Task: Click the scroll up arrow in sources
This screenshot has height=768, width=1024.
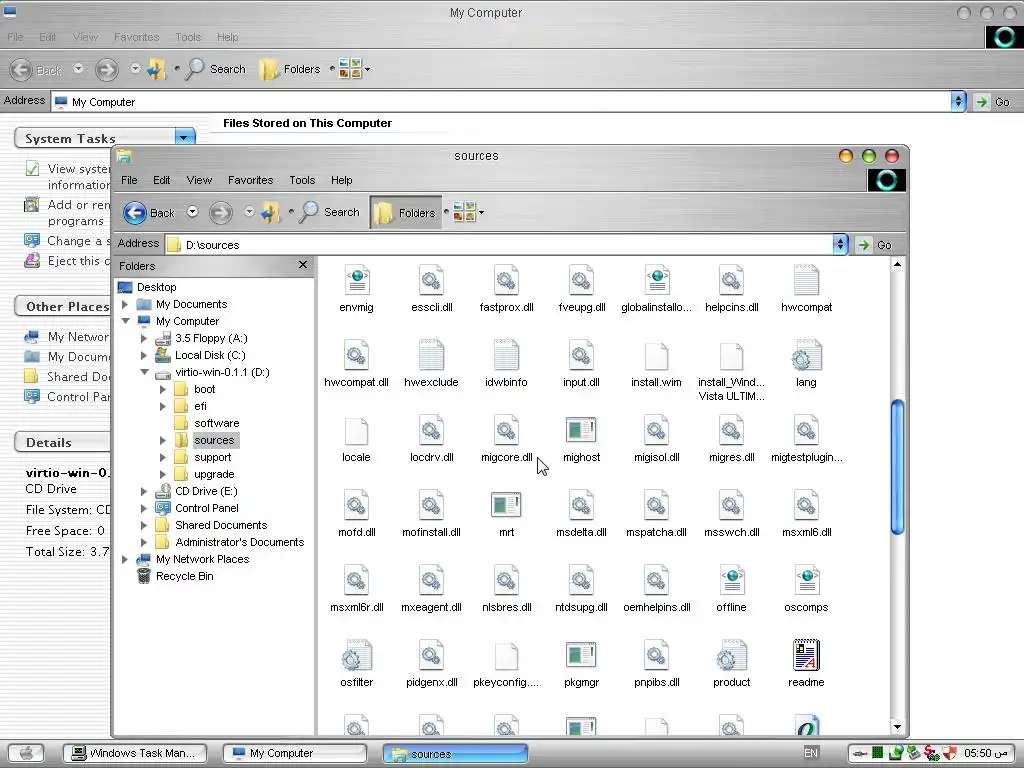Action: 897,264
